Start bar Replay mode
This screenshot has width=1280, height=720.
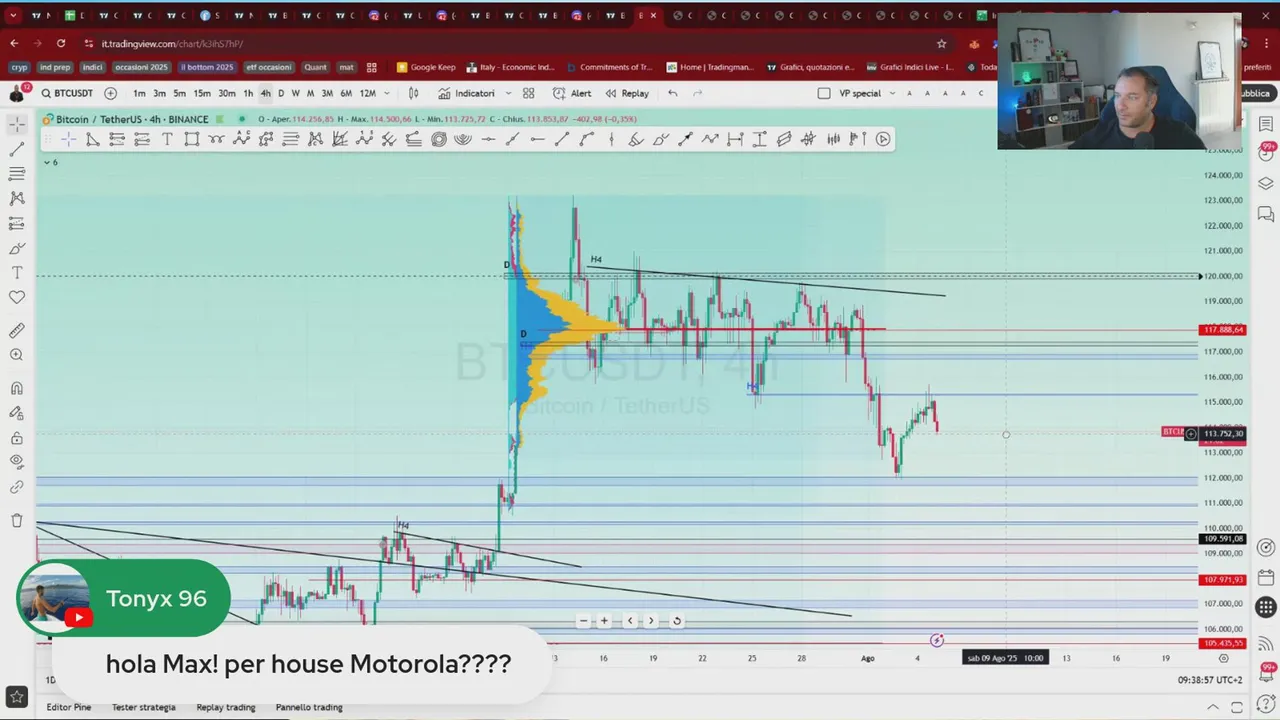coord(627,93)
